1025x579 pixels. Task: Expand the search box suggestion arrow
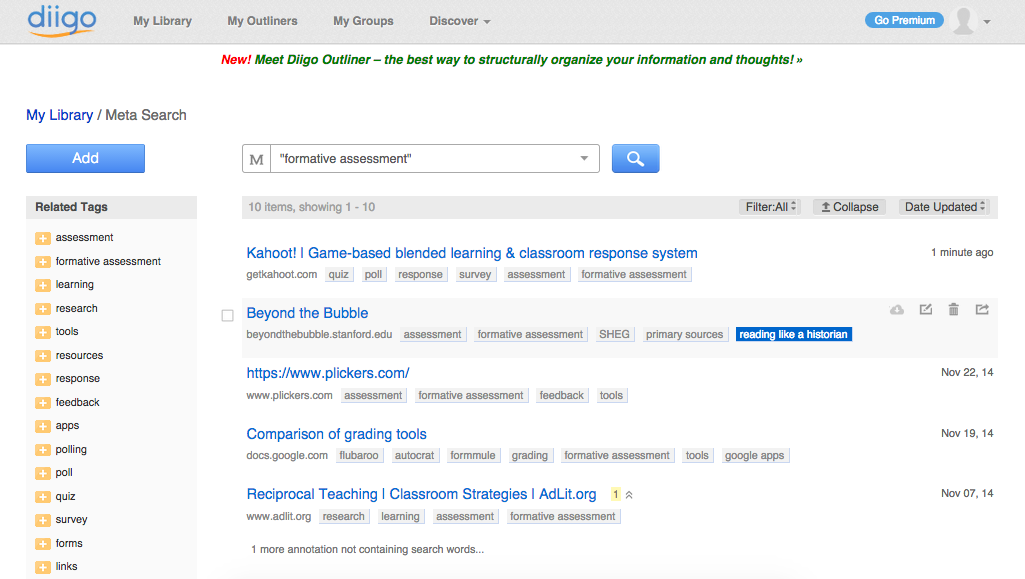(x=585, y=159)
